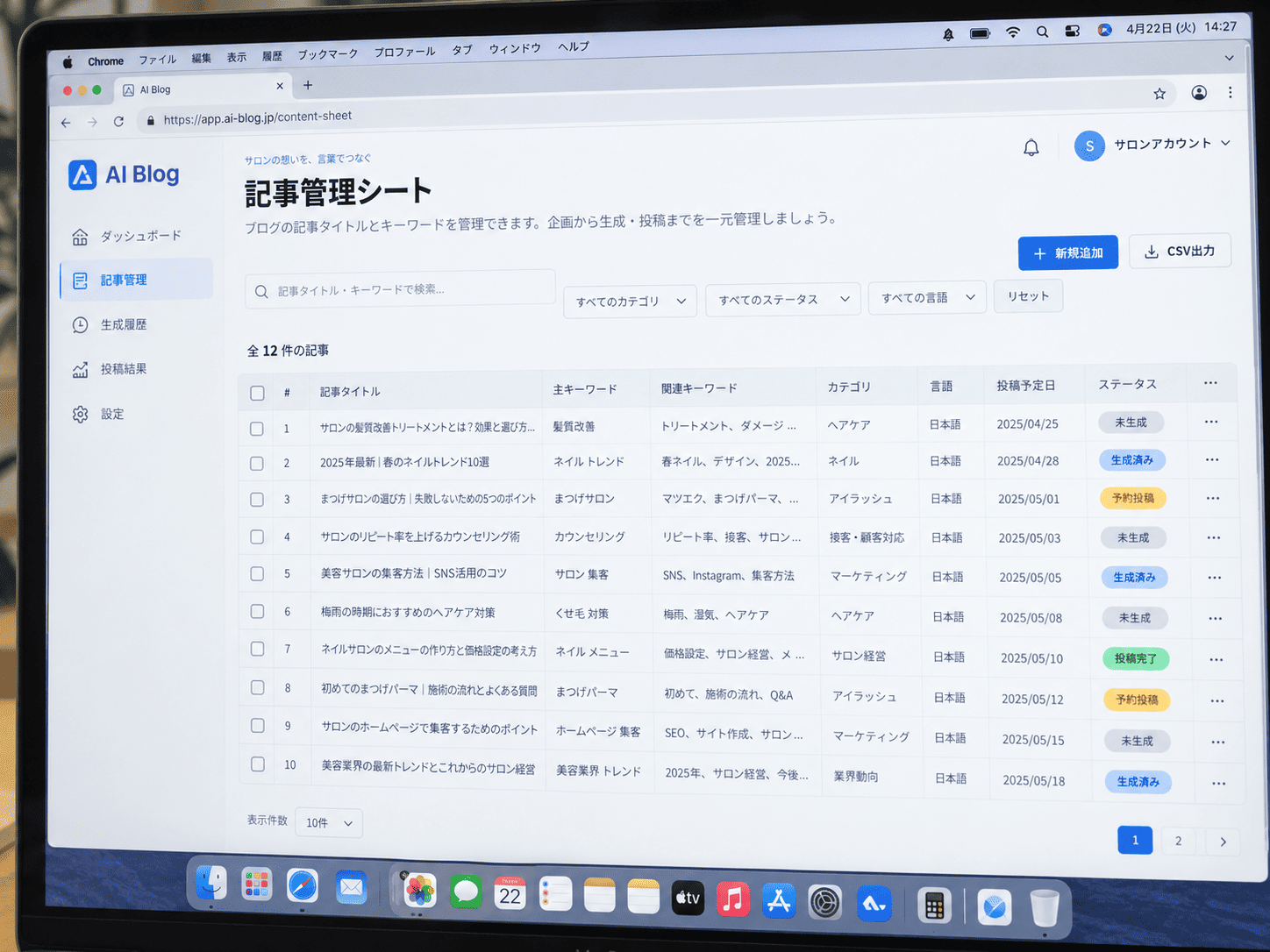Go to page 2
The height and width of the screenshot is (952, 1270).
(x=1178, y=841)
